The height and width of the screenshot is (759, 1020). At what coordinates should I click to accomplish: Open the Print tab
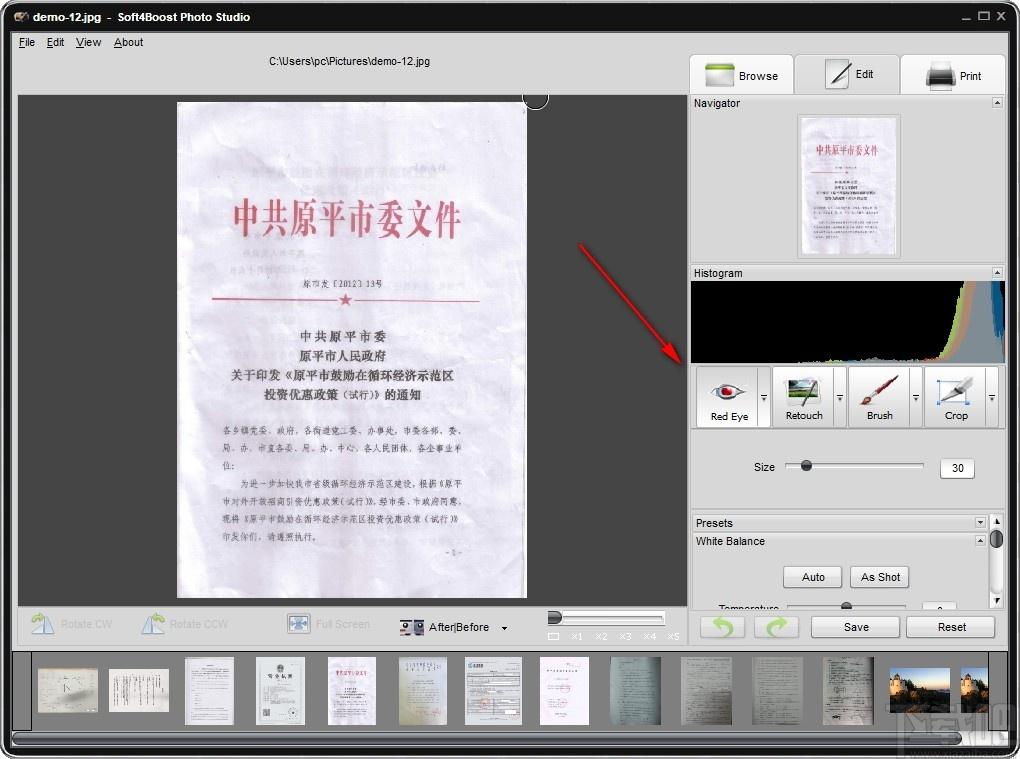click(x=953, y=75)
